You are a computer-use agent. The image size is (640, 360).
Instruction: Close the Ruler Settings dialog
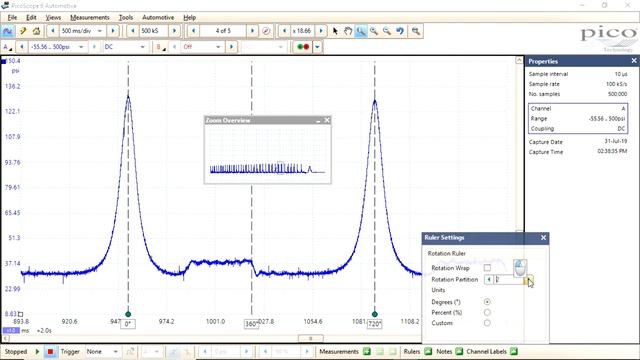(543, 238)
